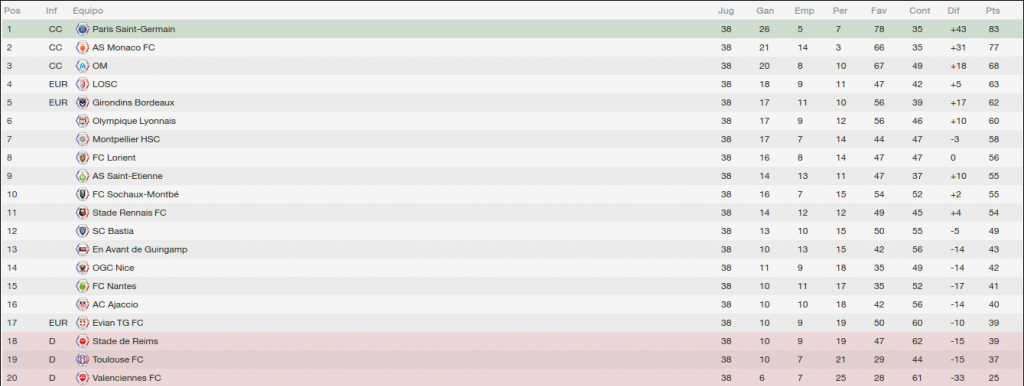Click the Equipo column header

pyautogui.click(x=88, y=11)
